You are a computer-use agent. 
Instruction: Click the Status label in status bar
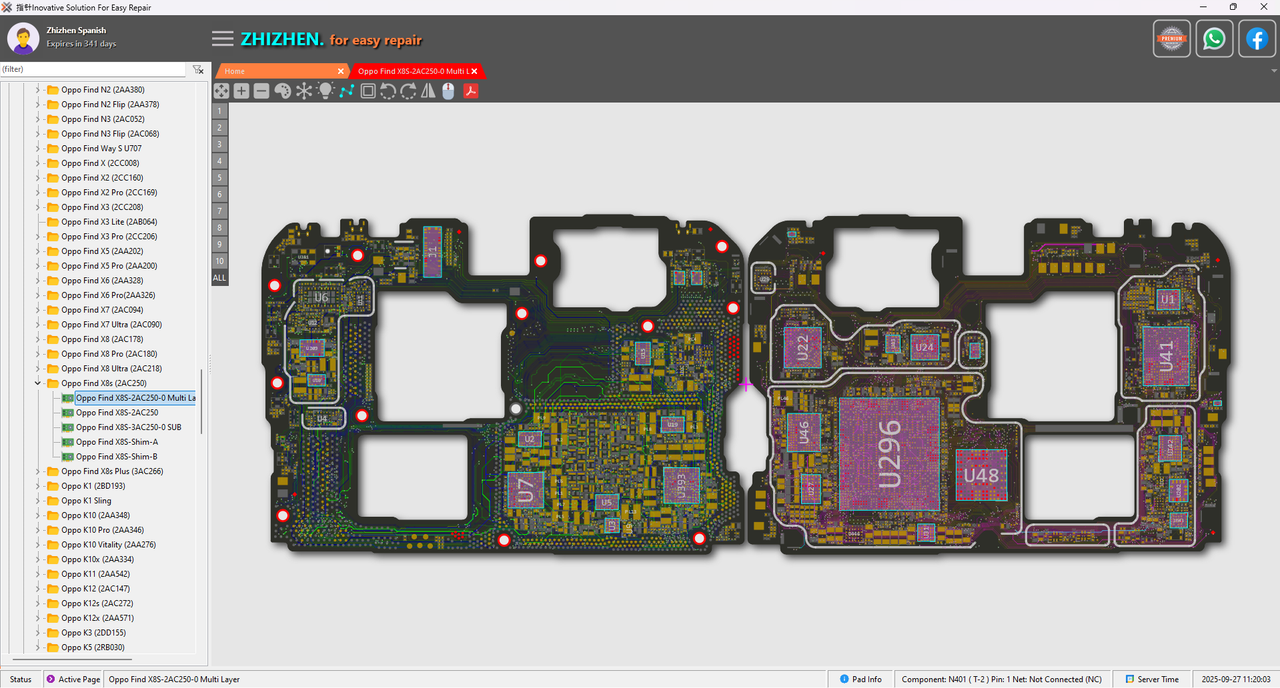click(20, 679)
